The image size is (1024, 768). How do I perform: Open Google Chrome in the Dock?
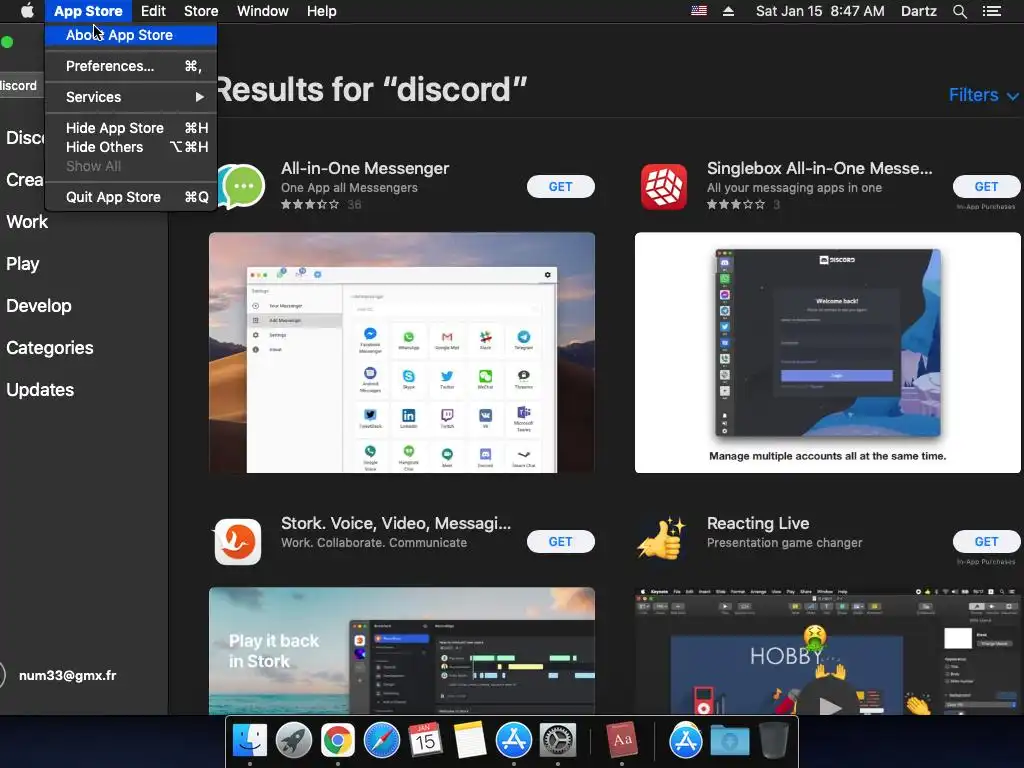click(x=338, y=741)
